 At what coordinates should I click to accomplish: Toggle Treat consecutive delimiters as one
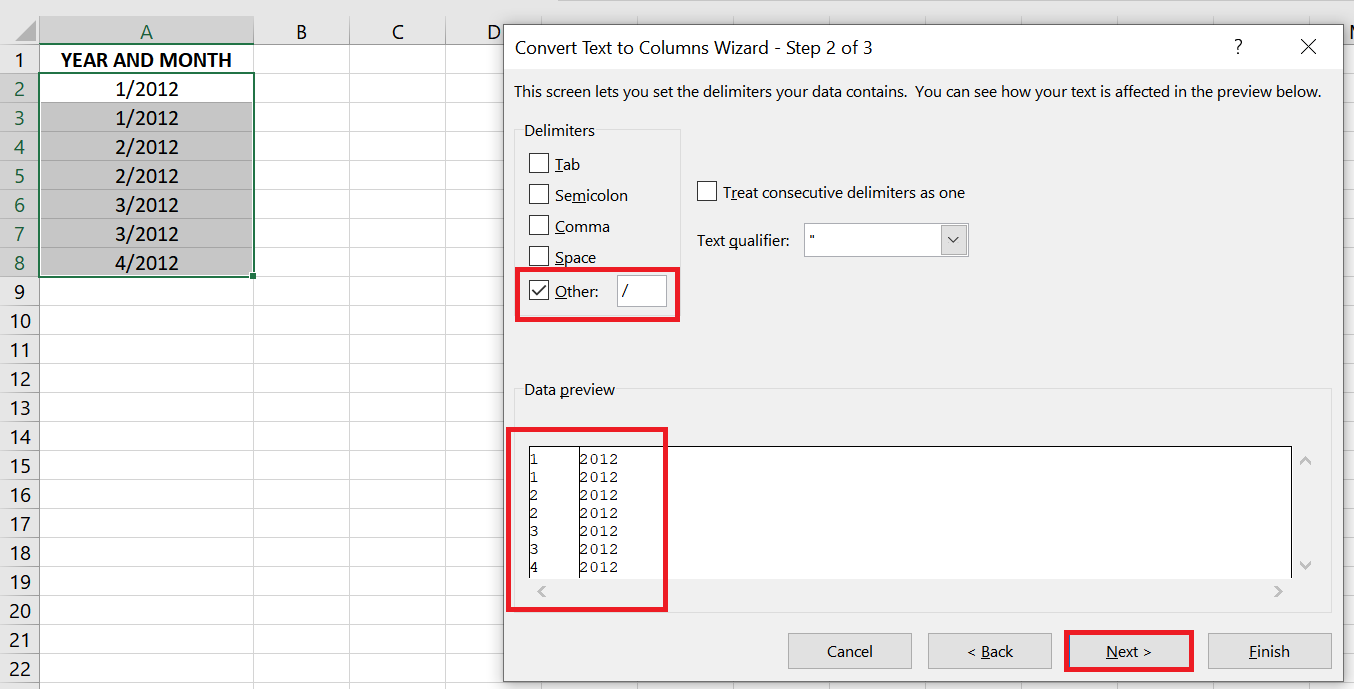click(707, 192)
